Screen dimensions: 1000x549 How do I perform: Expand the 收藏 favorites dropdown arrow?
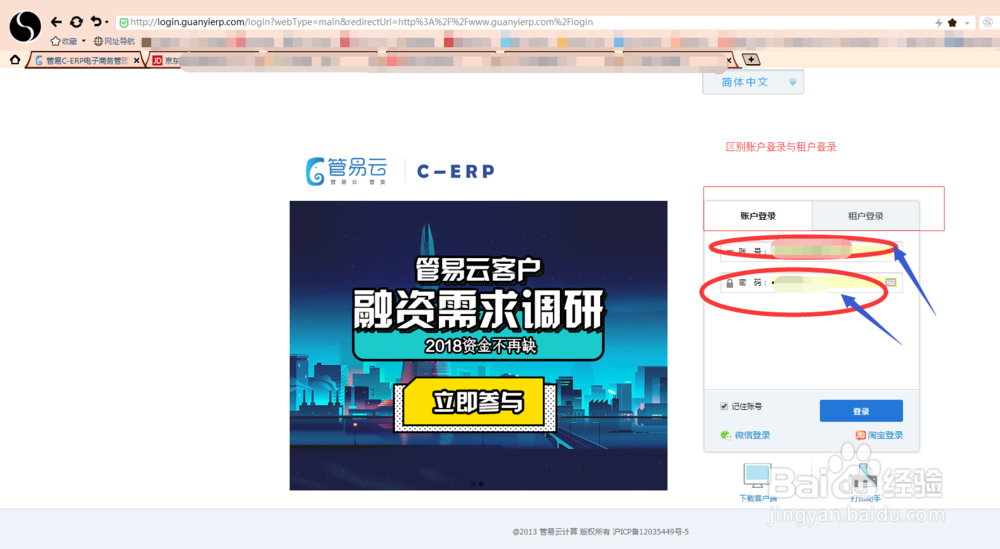(x=84, y=41)
